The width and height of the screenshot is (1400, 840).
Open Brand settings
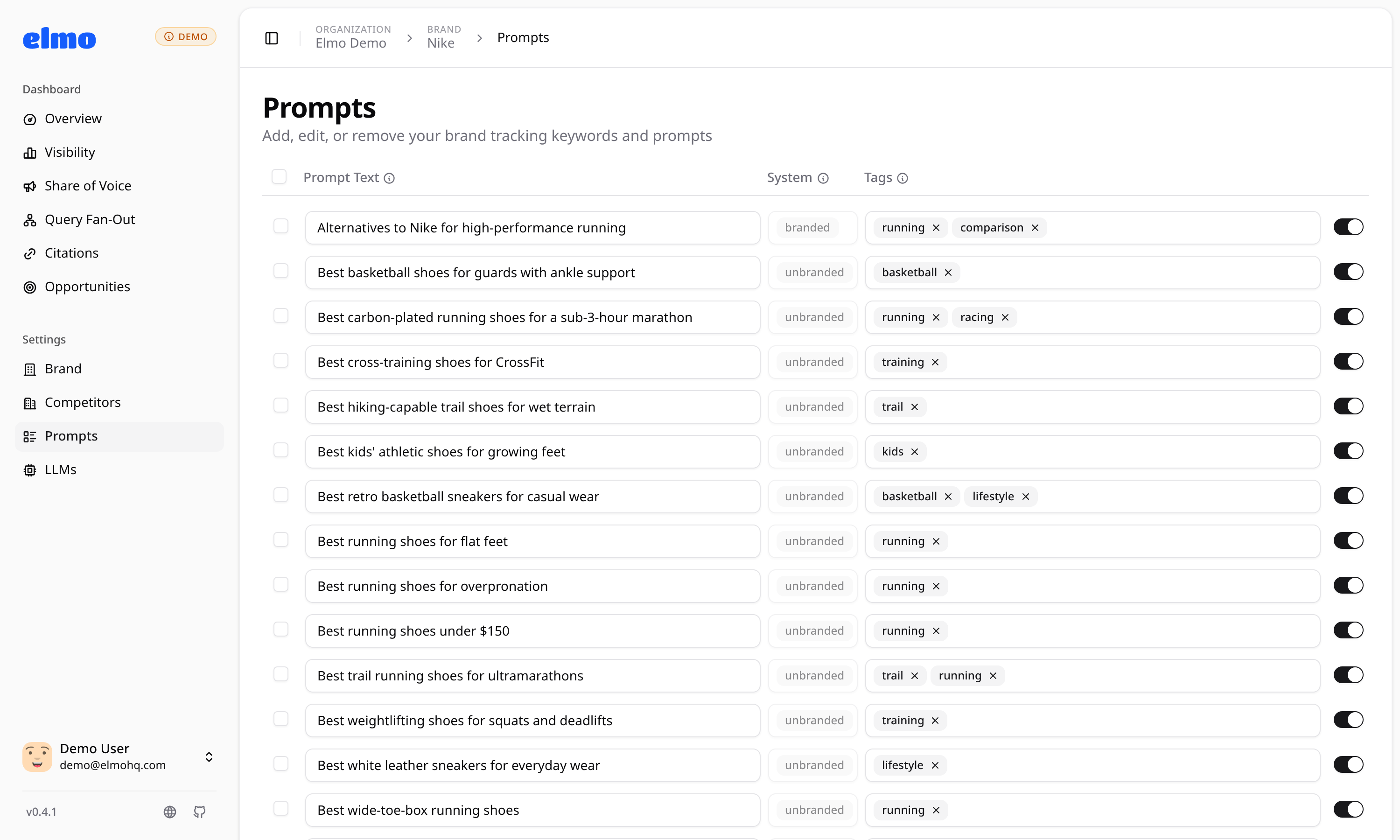[x=119, y=369]
